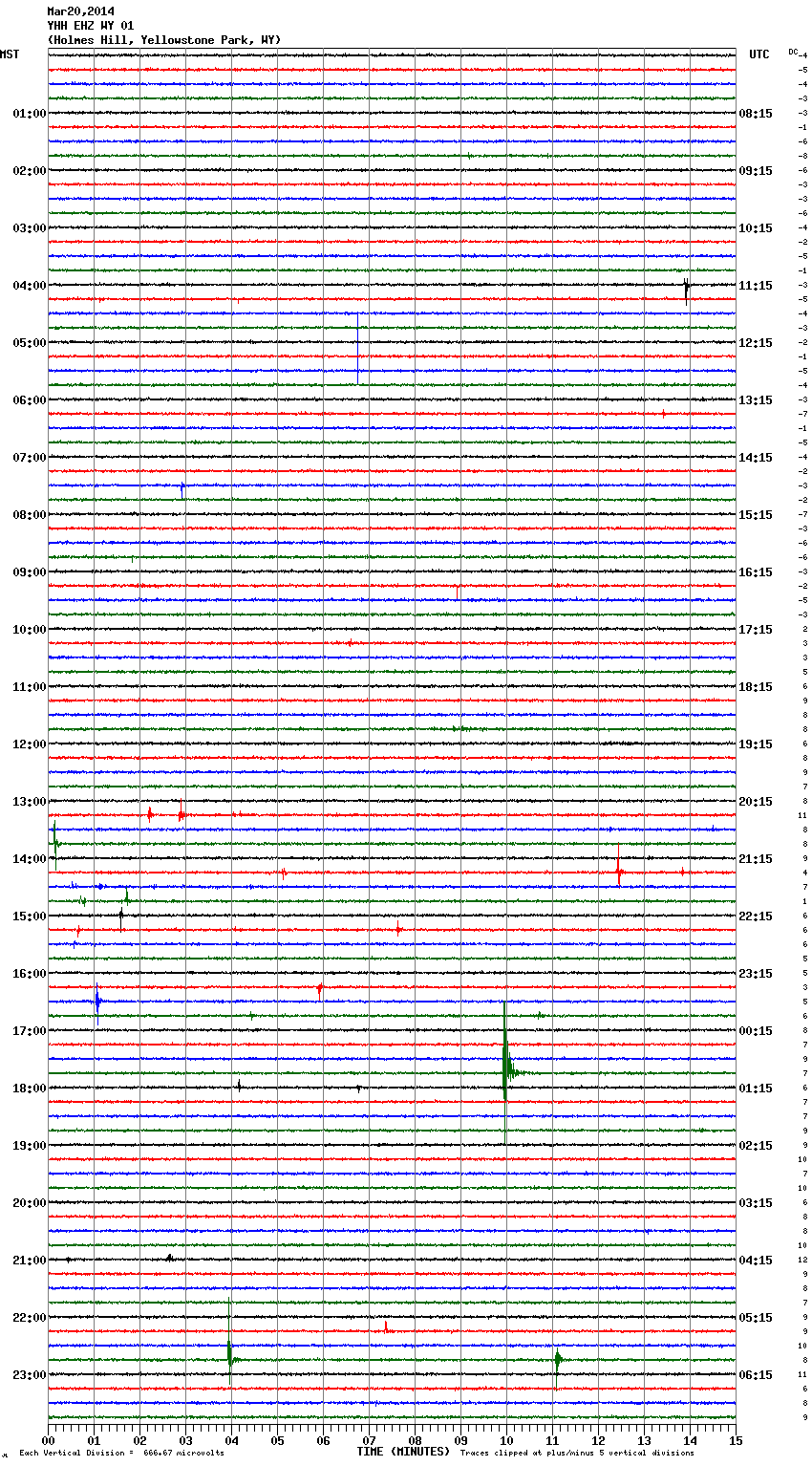Screen dimensions: 812x1466
Task: Click the green event near minute 11 above 23:00
Action: pos(557,1359)
